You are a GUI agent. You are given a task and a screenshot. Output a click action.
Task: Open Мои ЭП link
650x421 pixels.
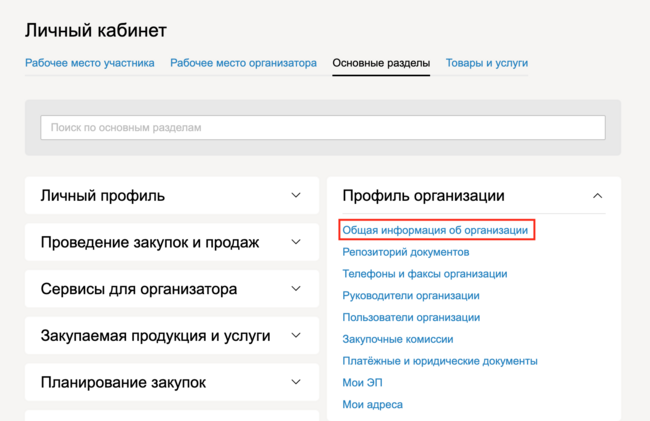click(x=362, y=382)
